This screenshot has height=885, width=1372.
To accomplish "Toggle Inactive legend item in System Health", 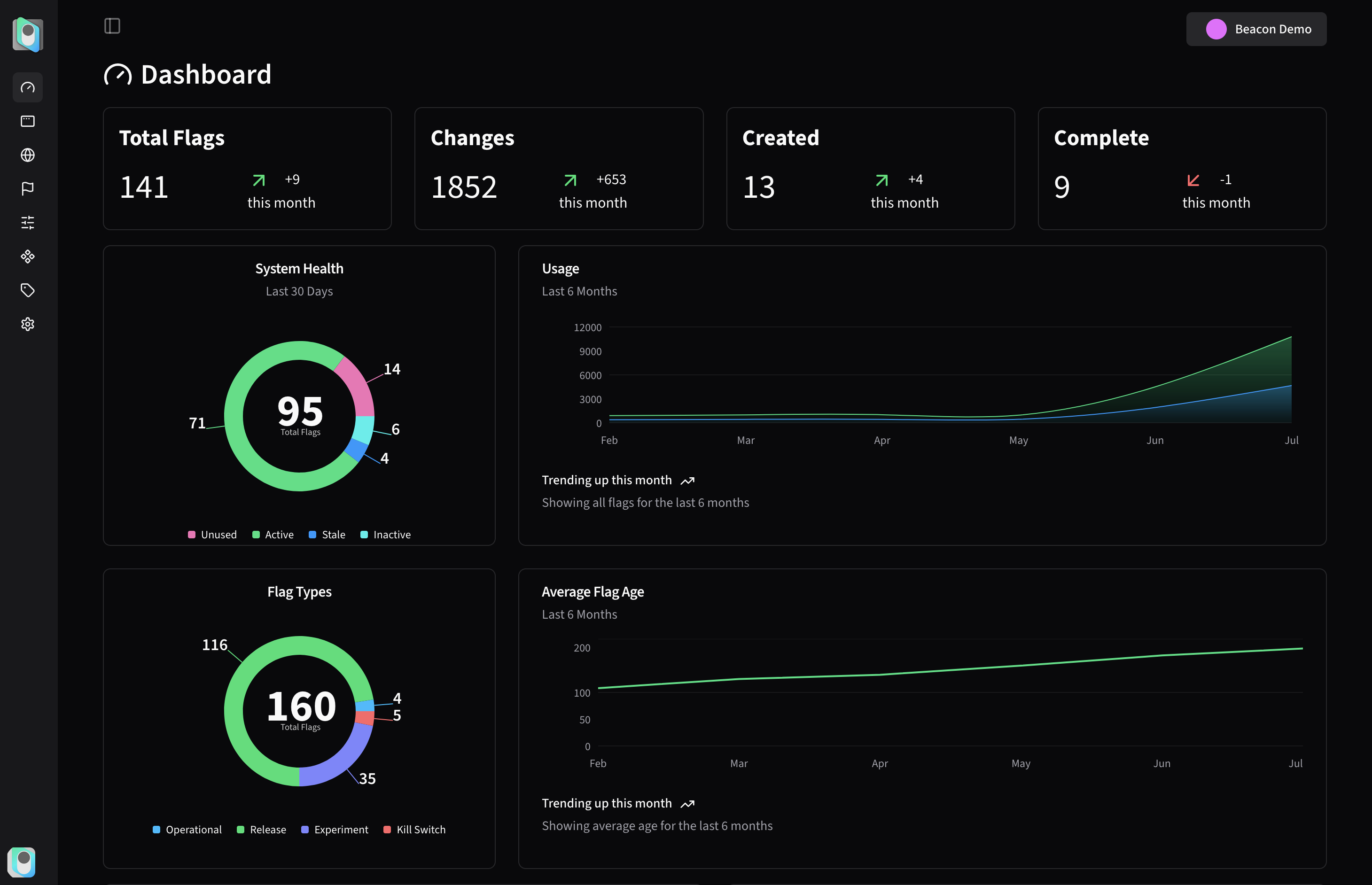I will pos(386,535).
